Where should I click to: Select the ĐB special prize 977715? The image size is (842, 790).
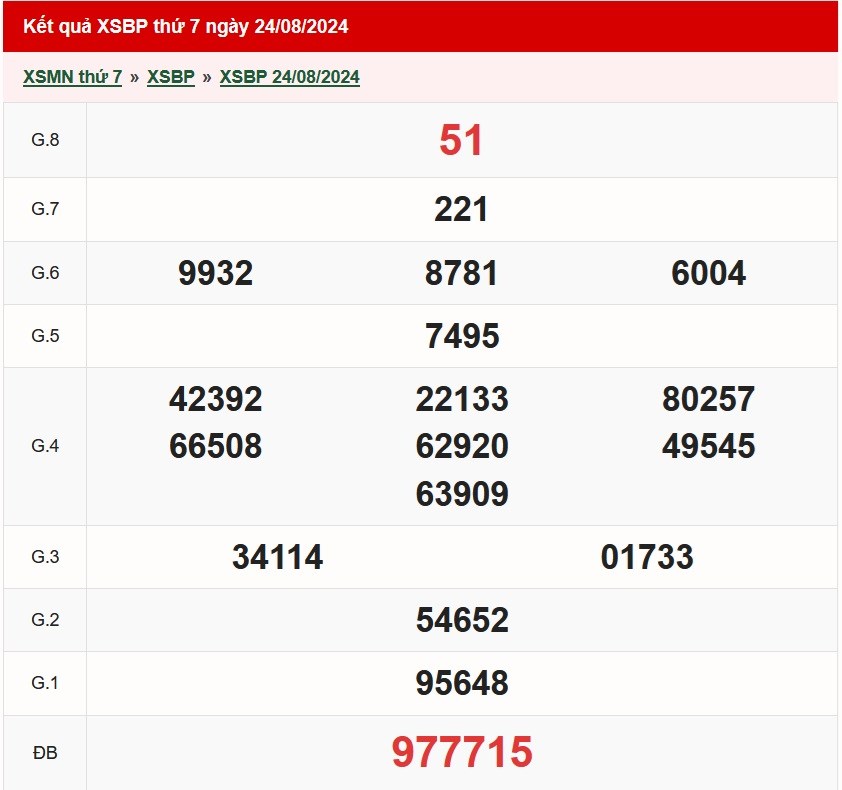pyautogui.click(x=461, y=752)
